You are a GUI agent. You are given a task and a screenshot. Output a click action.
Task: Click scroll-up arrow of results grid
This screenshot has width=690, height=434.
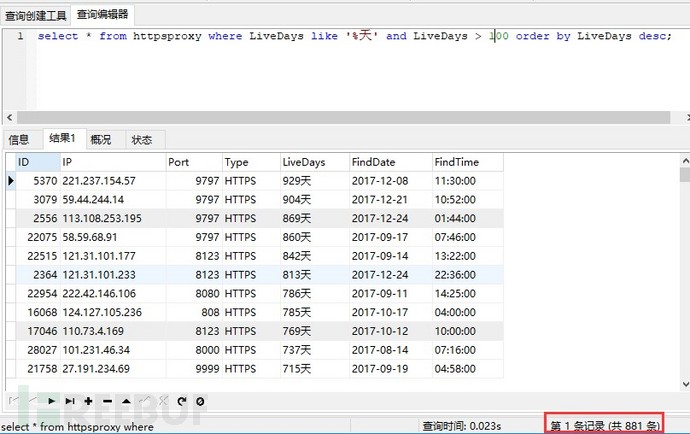685,160
